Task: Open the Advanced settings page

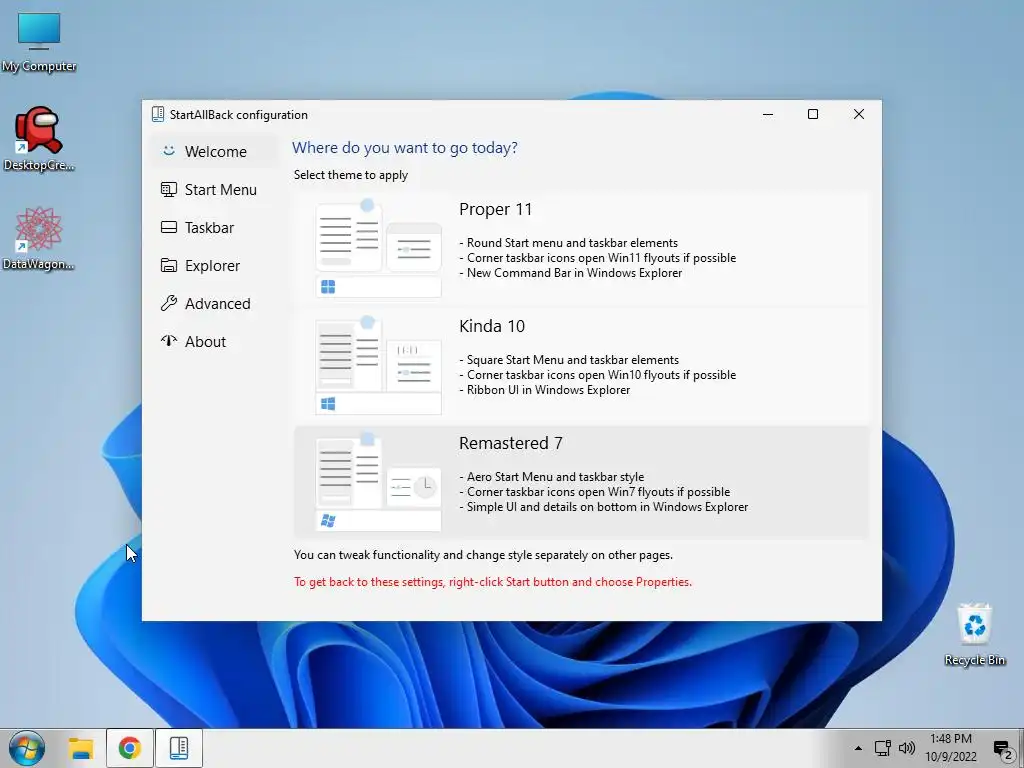Action: (214, 303)
